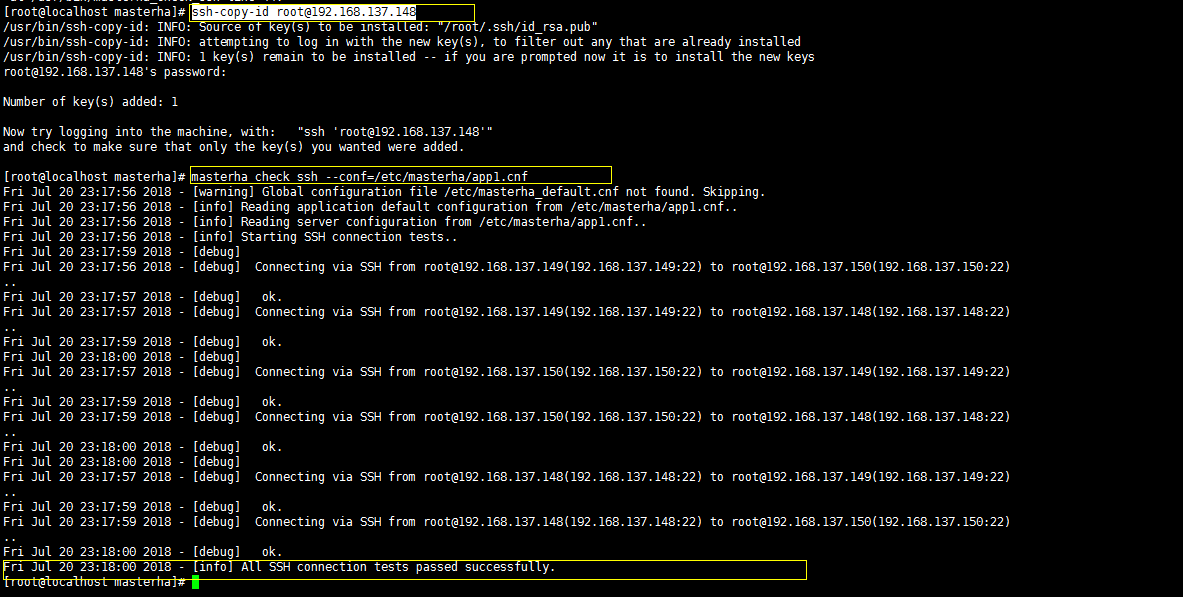Click the SSH line from 192.168.137.149 to 192.168.137.150

[x=506, y=266]
